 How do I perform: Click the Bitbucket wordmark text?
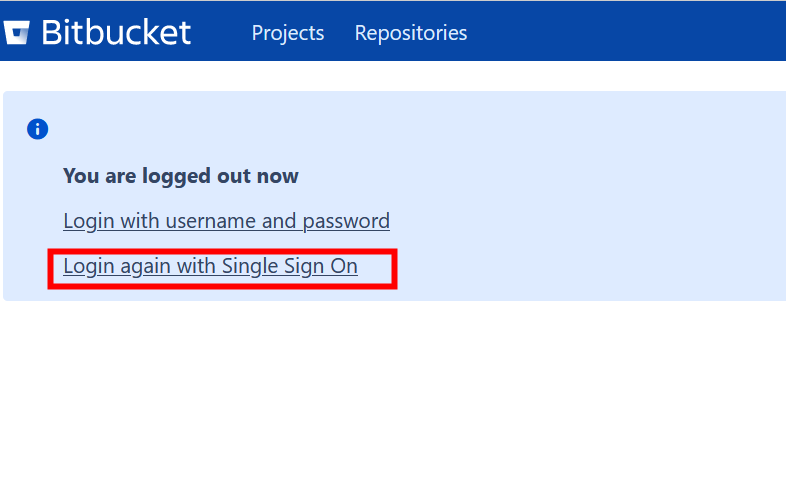(115, 32)
